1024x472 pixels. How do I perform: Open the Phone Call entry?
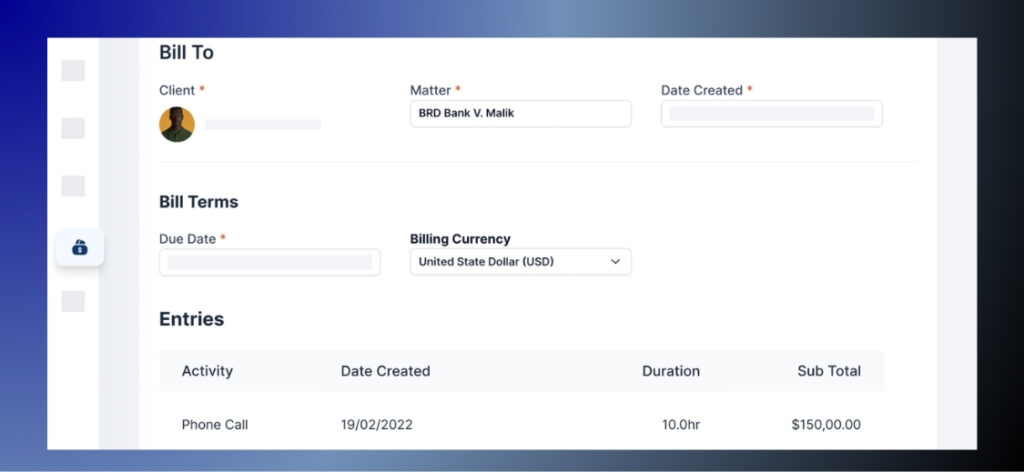215,425
